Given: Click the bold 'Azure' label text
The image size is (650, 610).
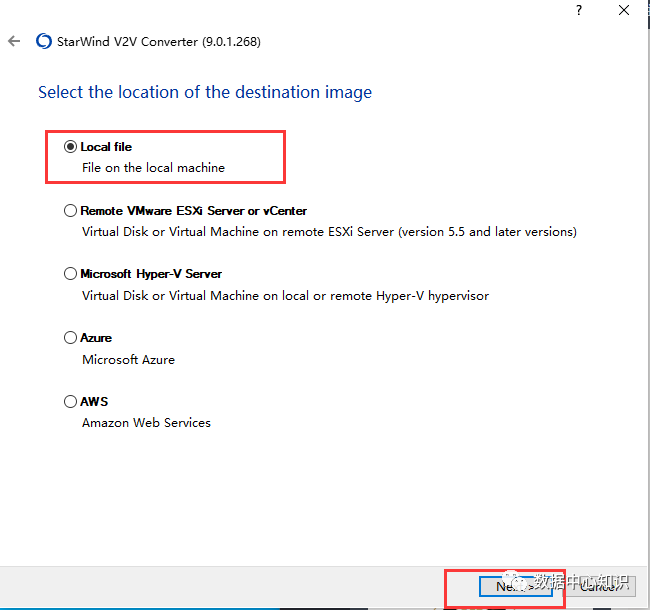Looking at the screenshot, I should 96,338.
